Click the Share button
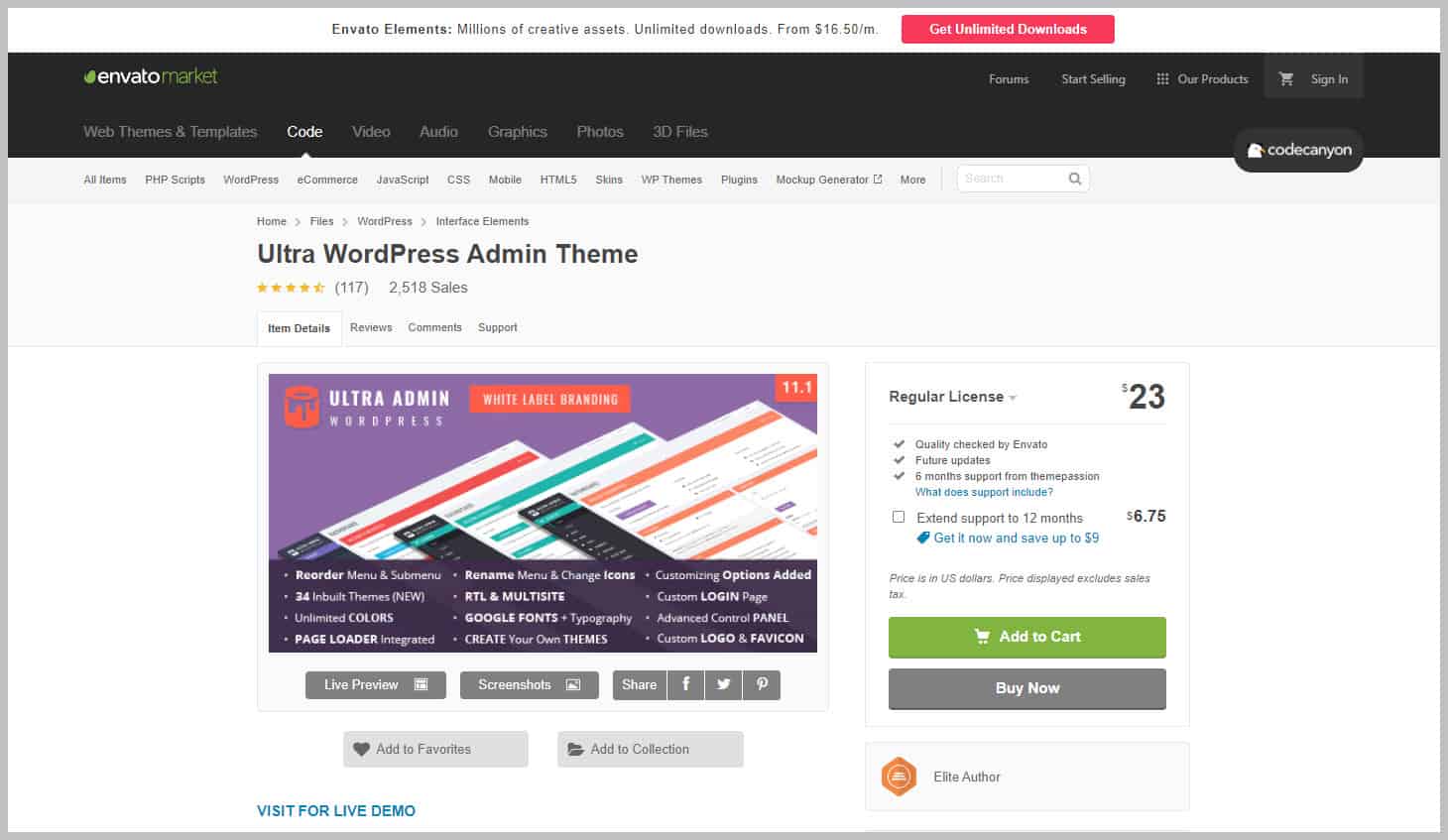 click(640, 684)
